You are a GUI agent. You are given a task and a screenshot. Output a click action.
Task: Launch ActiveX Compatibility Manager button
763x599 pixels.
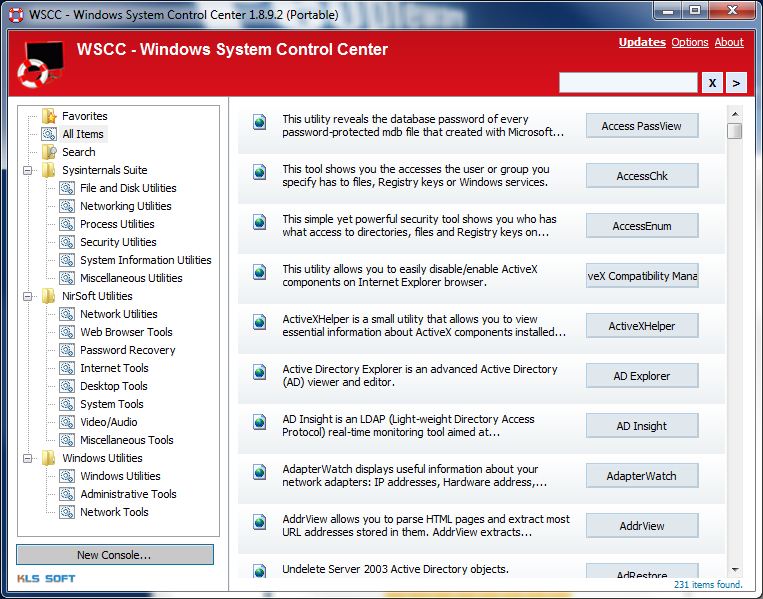click(642, 276)
